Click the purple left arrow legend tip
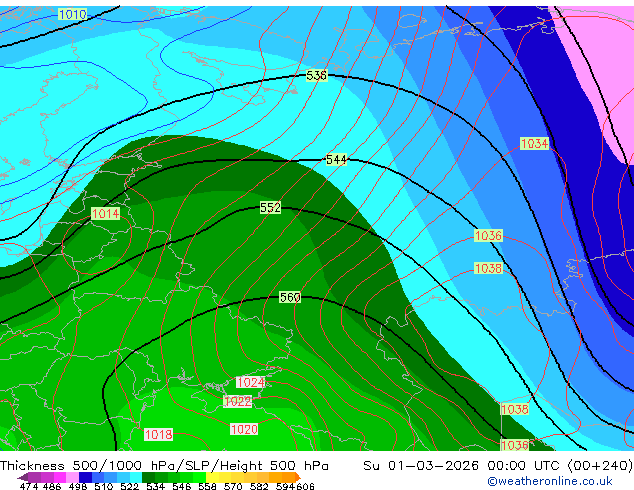 tap(22, 477)
